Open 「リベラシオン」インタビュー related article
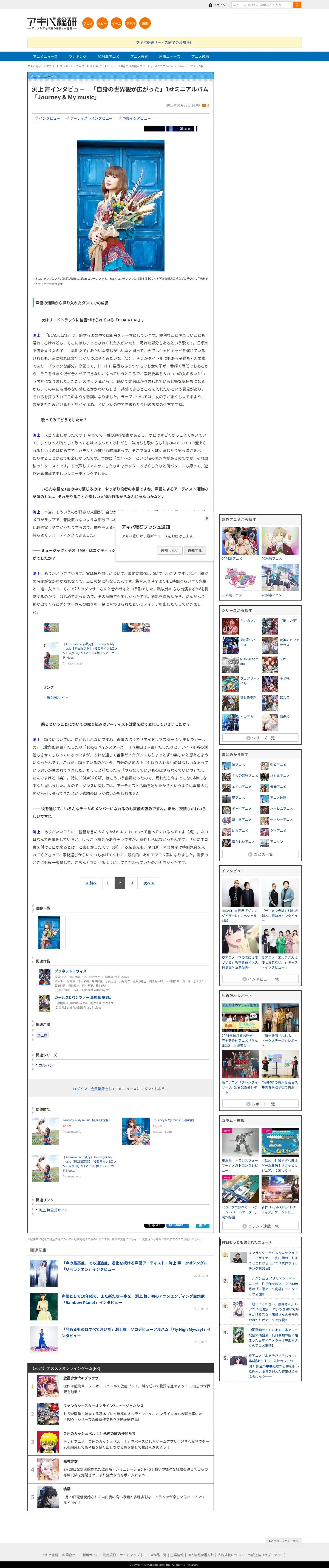 [134, 1266]
